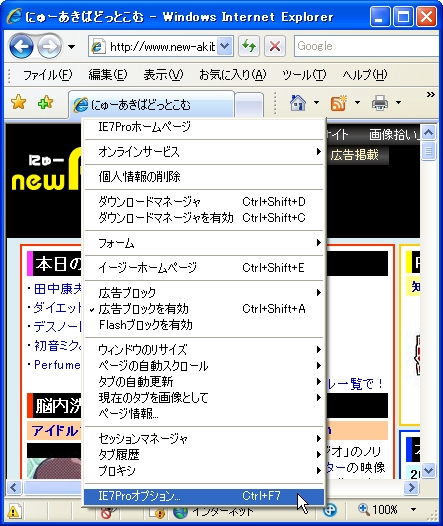The height and width of the screenshot is (526, 443).
Task: Open ダウンロードマネージャ Ctrl+Shift+D entry
Action: pos(204,202)
